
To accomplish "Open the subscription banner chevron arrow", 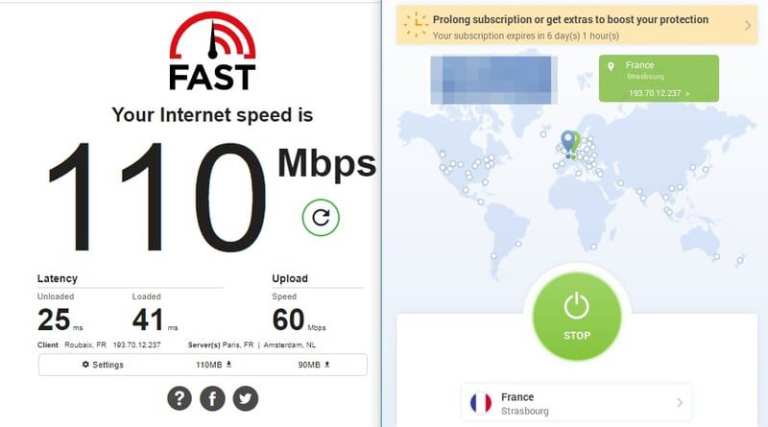I will coord(747,25).
